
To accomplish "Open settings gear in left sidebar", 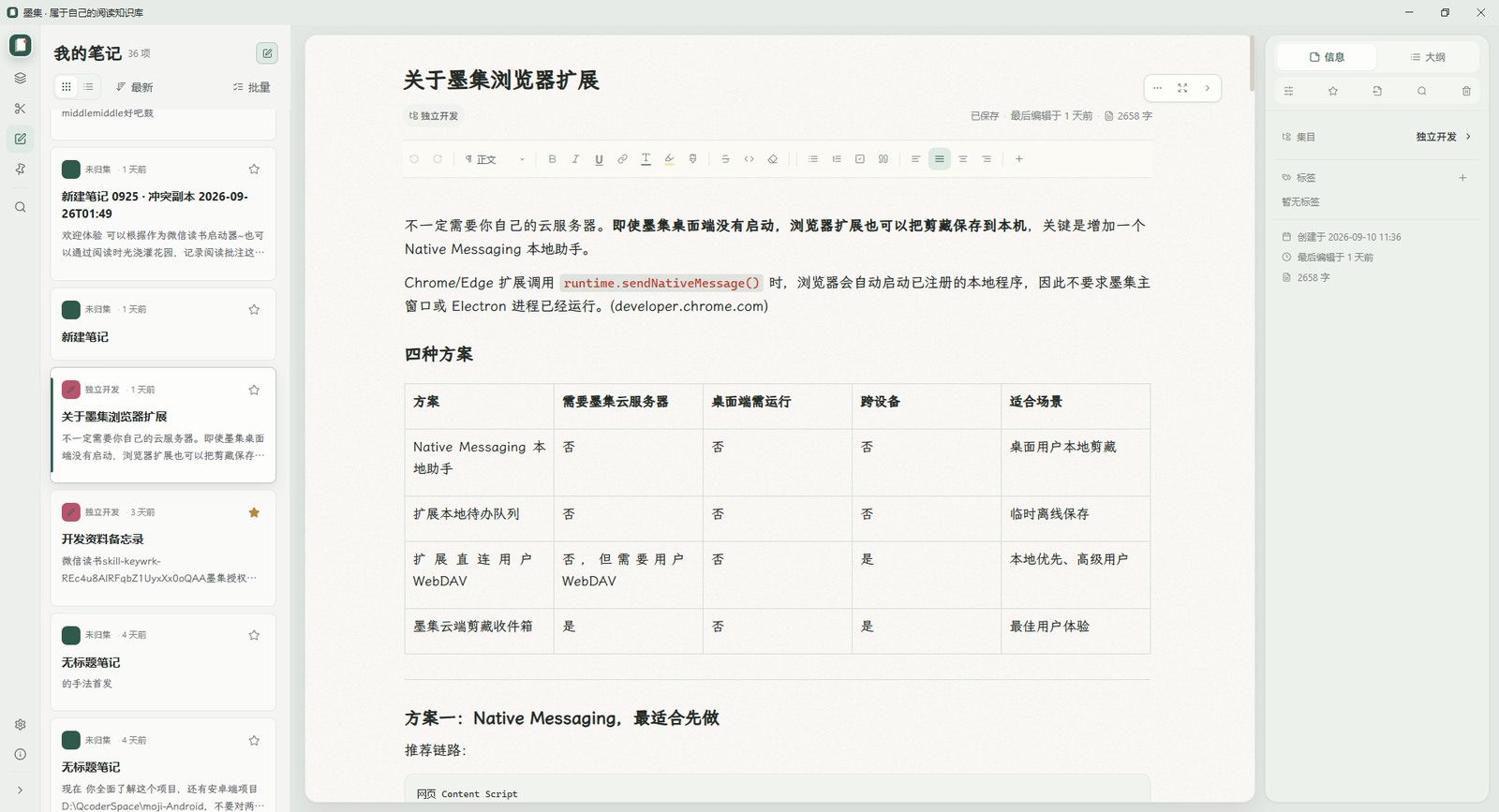I will pyautogui.click(x=20, y=725).
